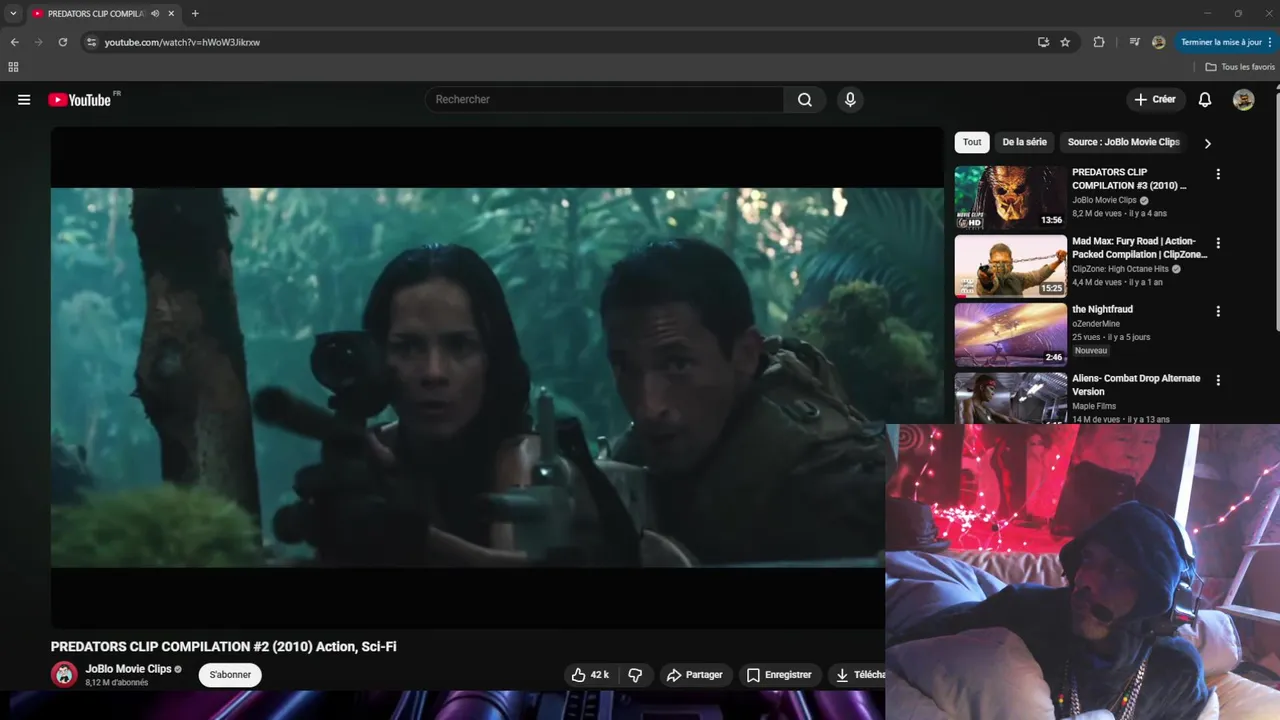Click the Créer button
Image resolution: width=1280 pixels, height=720 pixels.
(x=1155, y=100)
